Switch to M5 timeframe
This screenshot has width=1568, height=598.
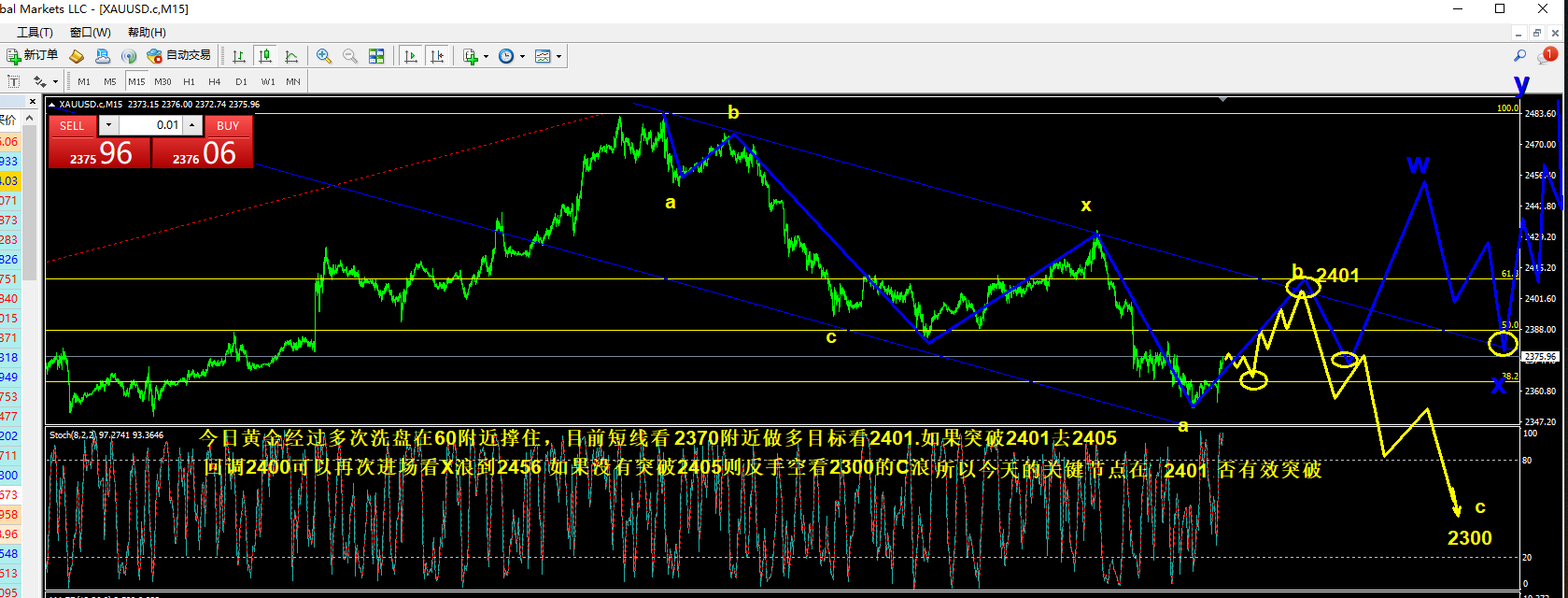pyautogui.click(x=110, y=81)
